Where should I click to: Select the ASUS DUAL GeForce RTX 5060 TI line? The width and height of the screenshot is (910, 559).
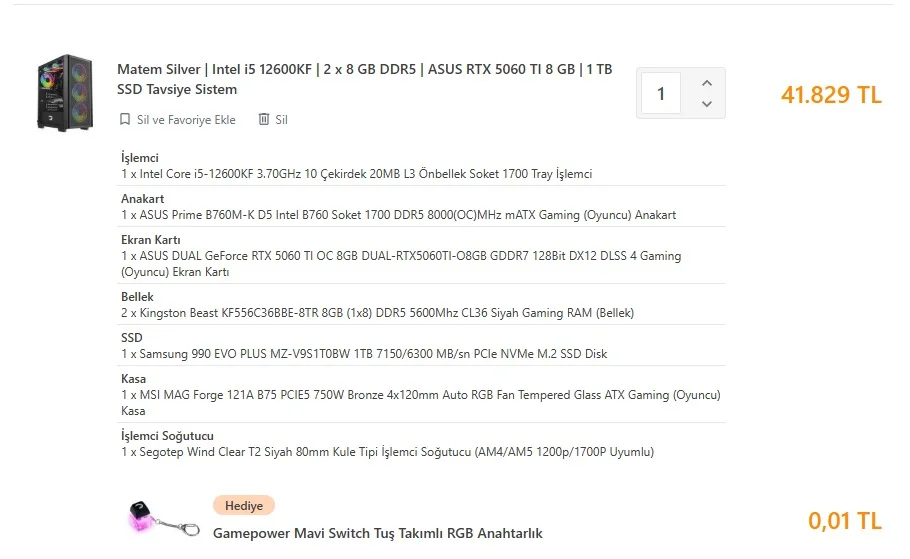(x=400, y=264)
